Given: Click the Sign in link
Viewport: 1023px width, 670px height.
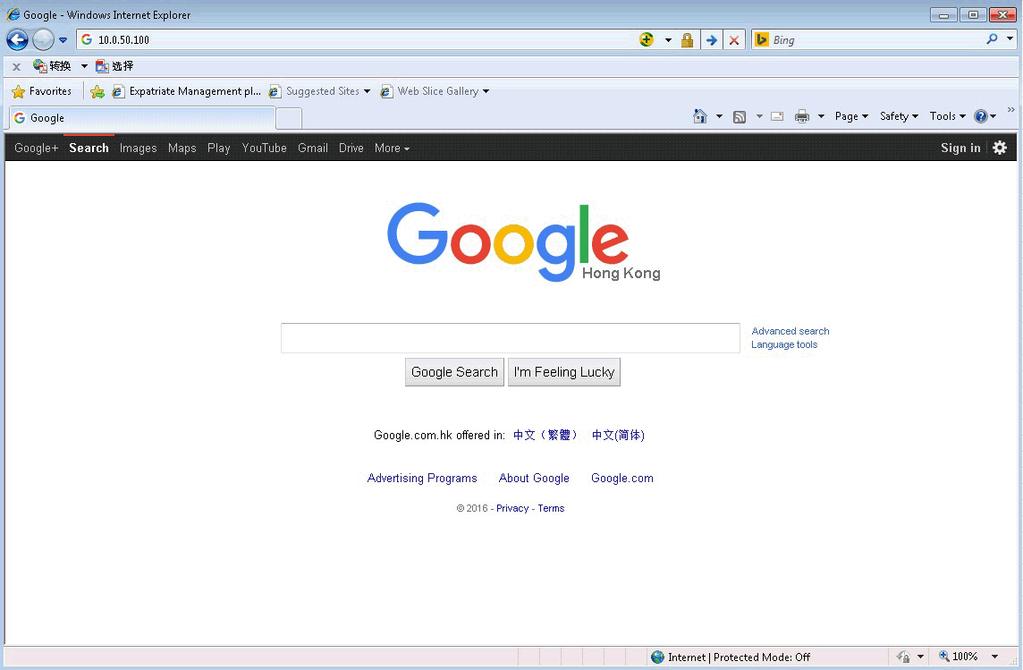Looking at the screenshot, I should coord(960,148).
